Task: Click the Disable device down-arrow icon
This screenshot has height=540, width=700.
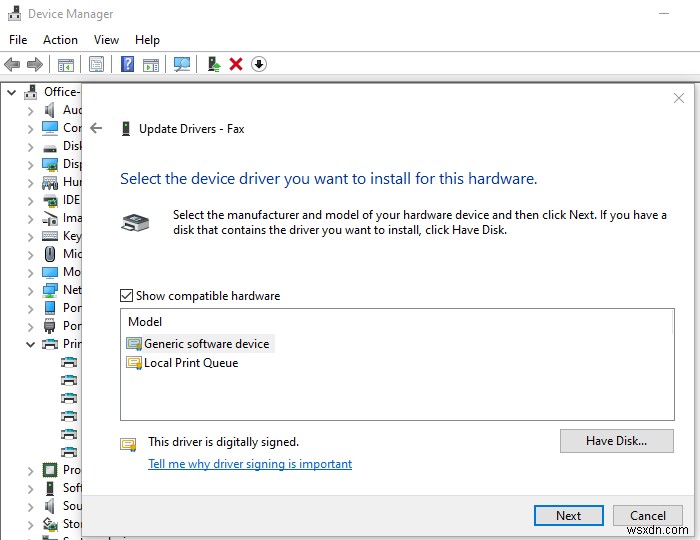Action: point(259,64)
